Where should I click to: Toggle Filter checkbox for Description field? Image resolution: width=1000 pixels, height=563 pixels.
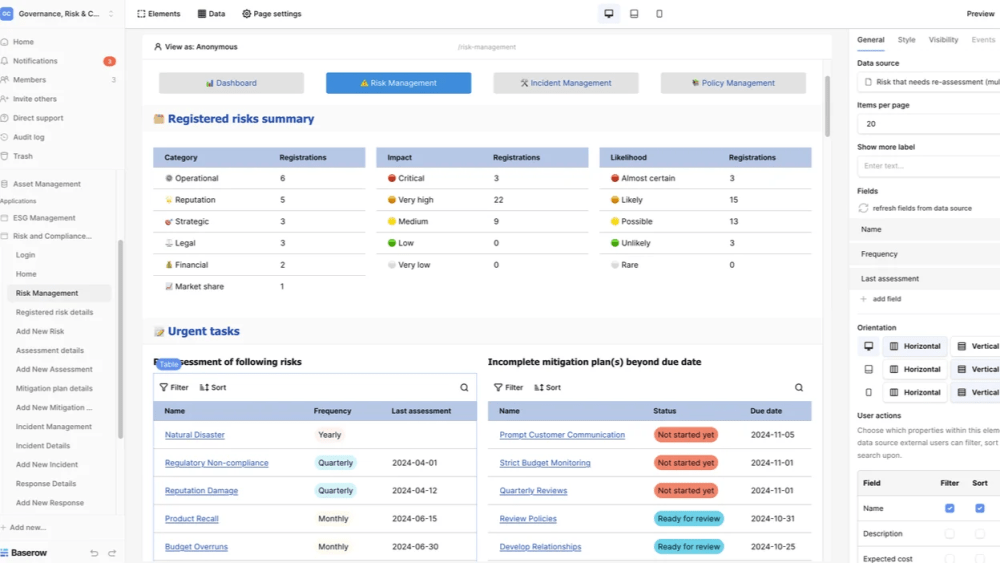tap(950, 534)
